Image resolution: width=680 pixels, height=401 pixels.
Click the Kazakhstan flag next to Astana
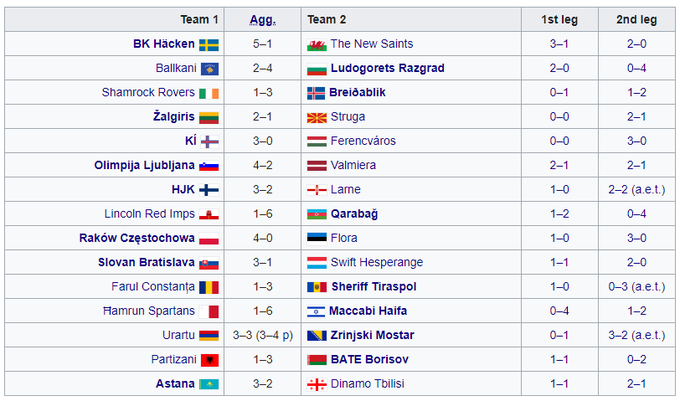[209, 383]
